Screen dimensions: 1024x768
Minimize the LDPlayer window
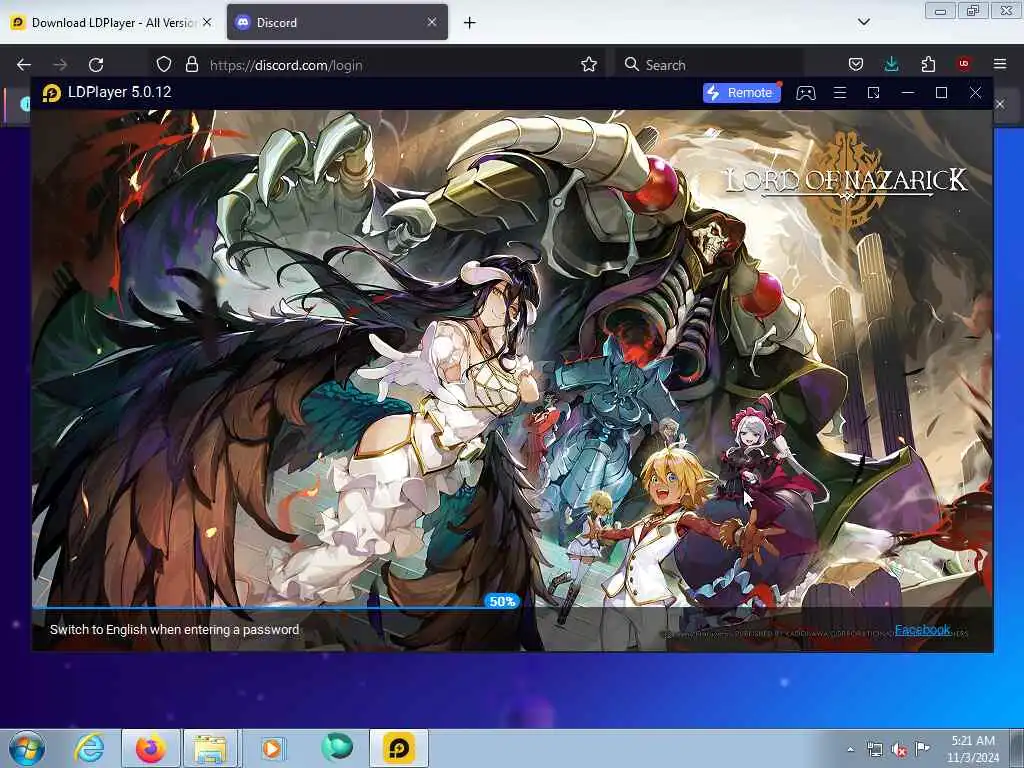point(908,93)
